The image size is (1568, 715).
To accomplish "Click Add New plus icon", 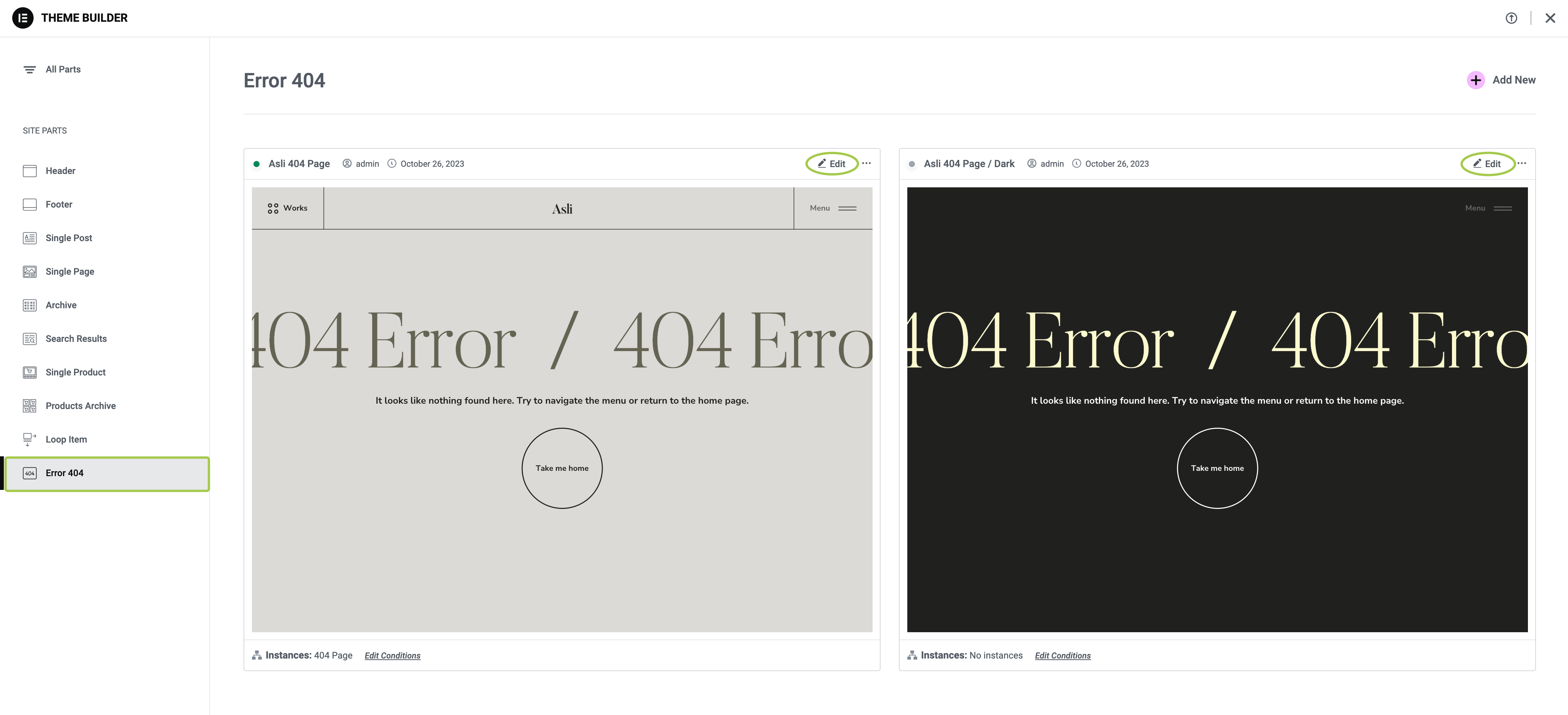I will pos(1476,81).
